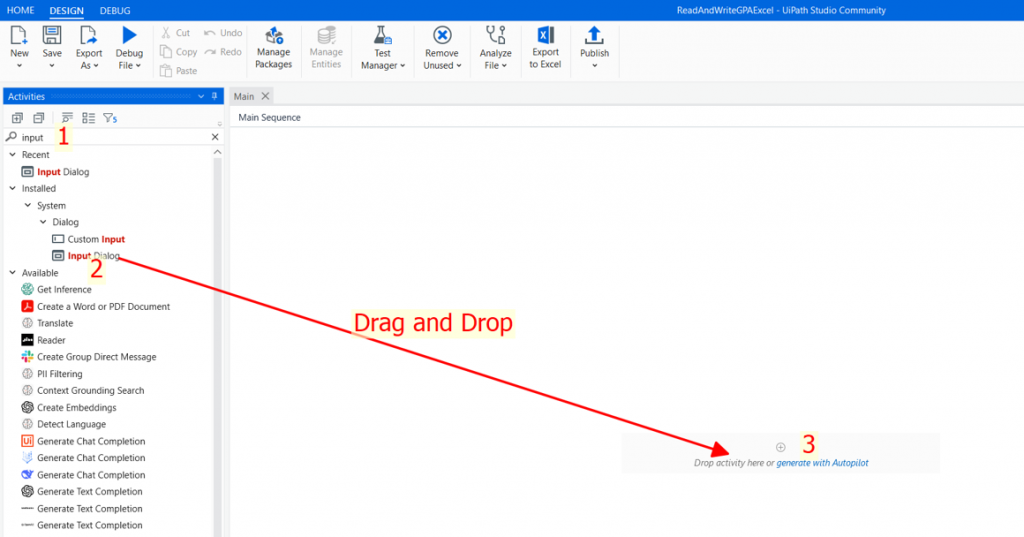Click the Redo command
The width and height of the screenshot is (1024, 537).
pos(223,52)
